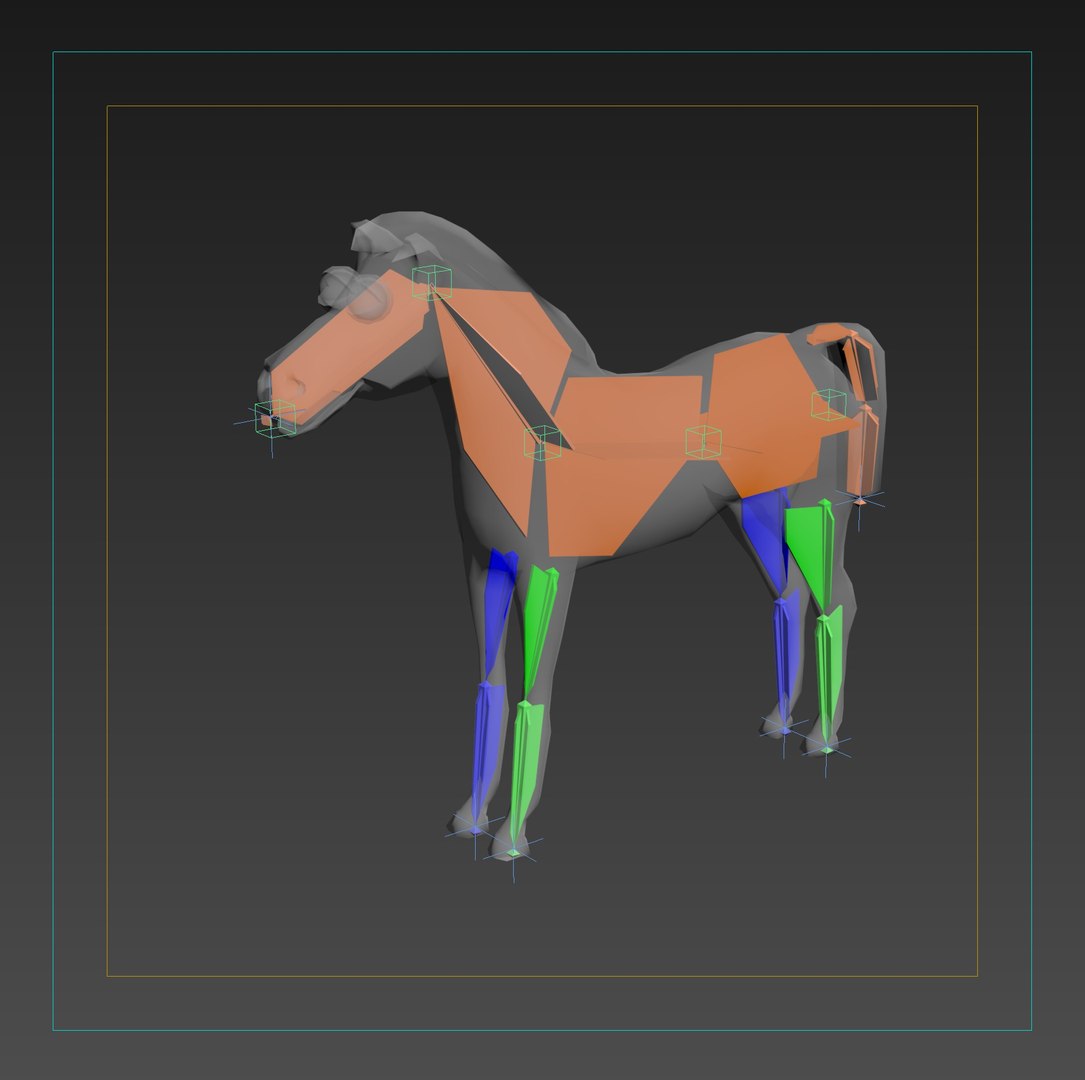
Task: Select the point helper at the blue hind hoof
Action: coord(784,731)
